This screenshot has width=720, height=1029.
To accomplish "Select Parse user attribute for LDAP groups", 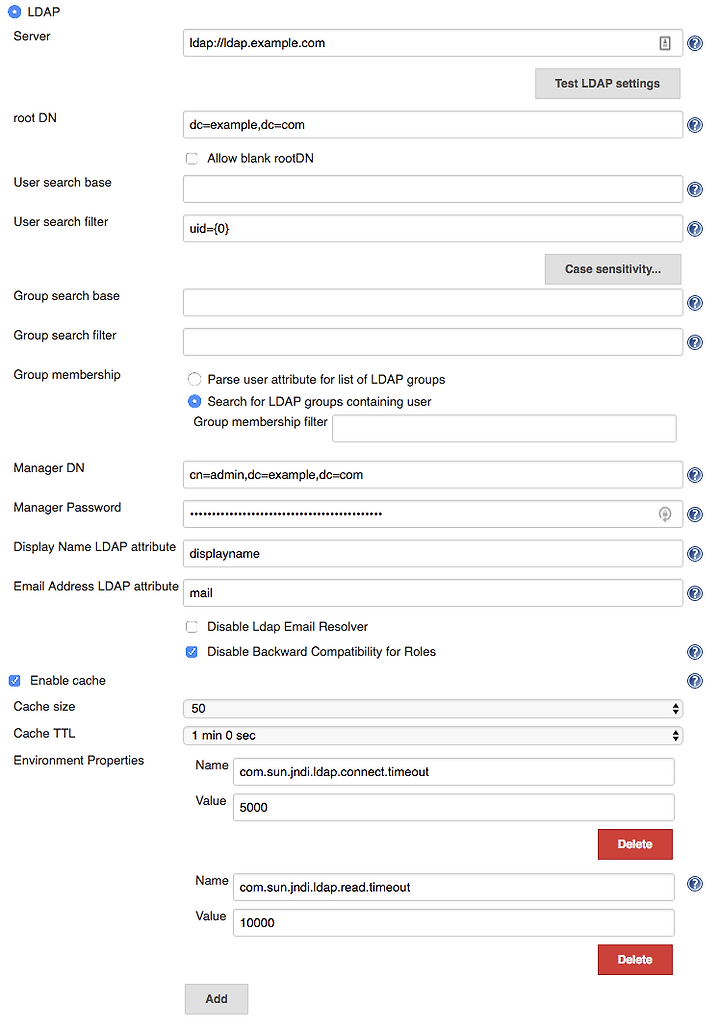I will pyautogui.click(x=194, y=379).
